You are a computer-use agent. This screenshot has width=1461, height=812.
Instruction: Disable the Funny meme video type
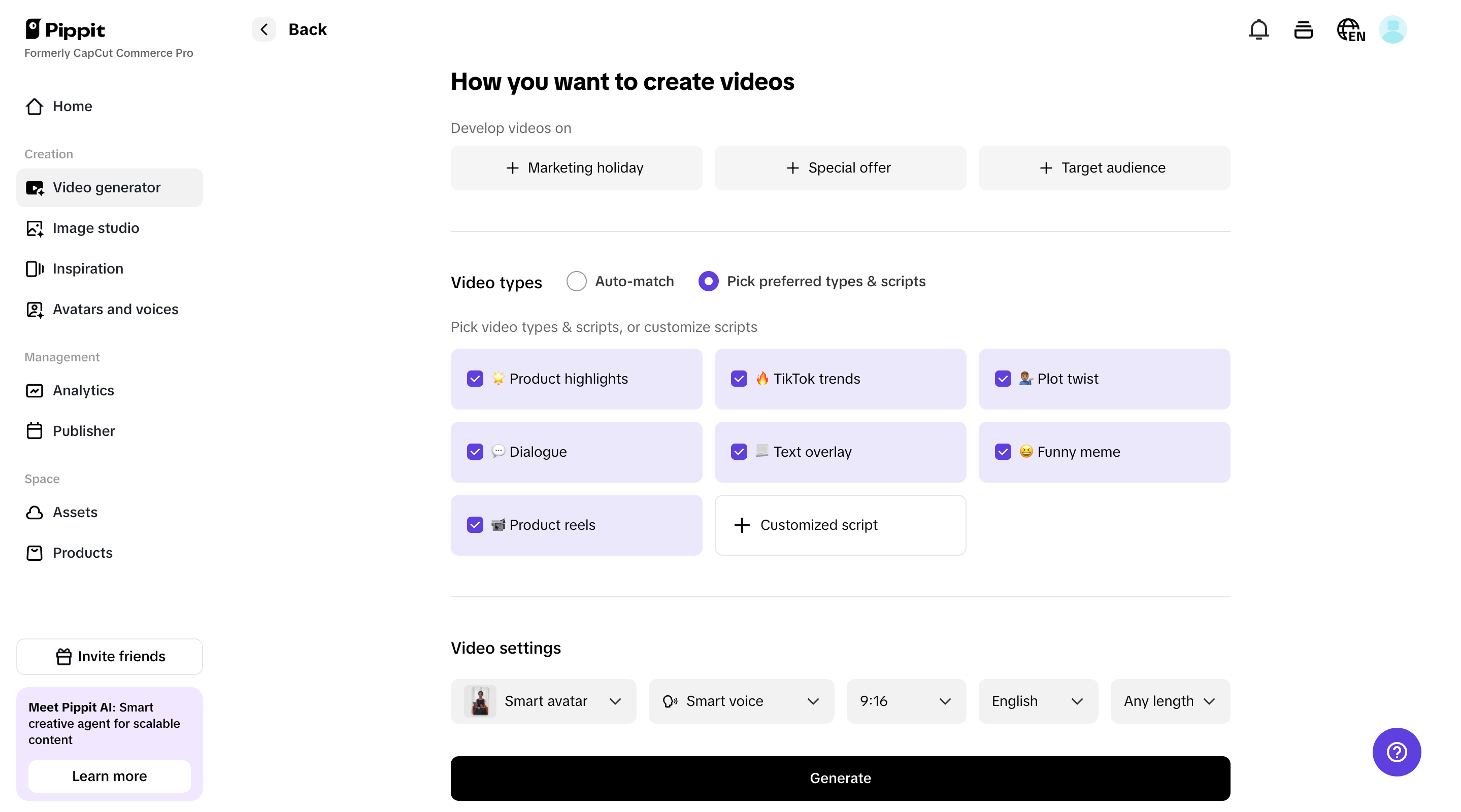1003,451
